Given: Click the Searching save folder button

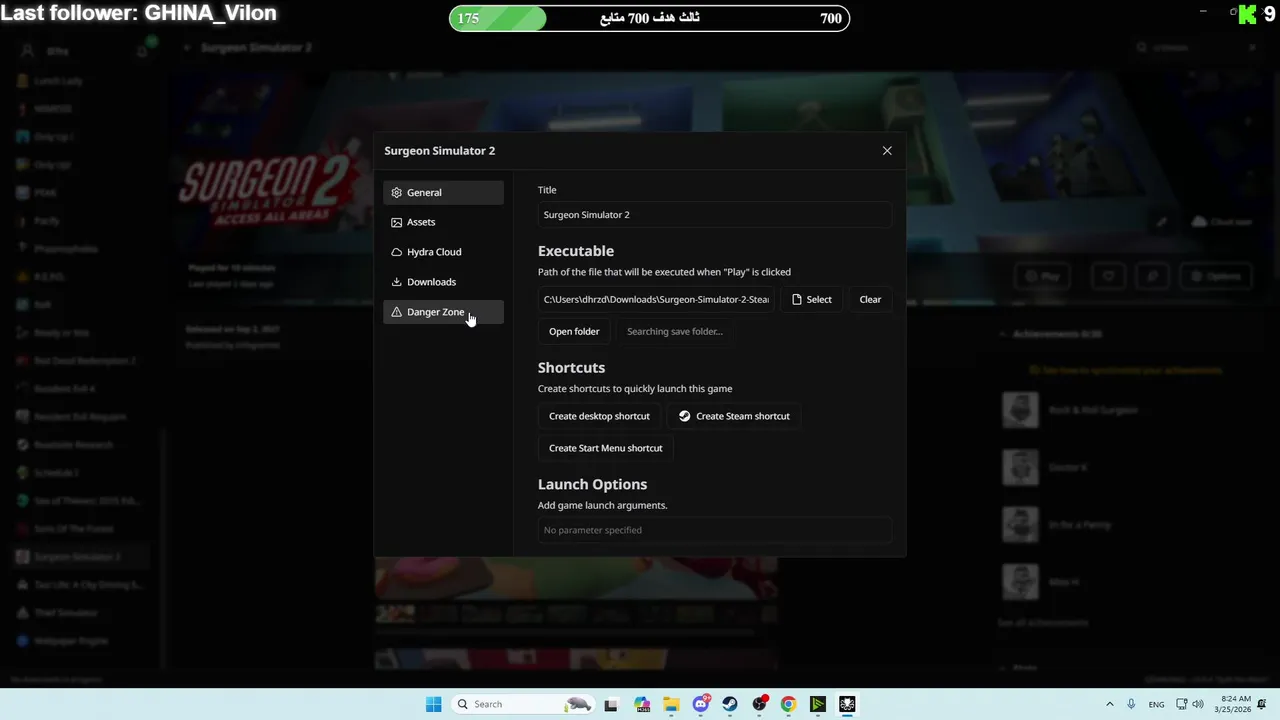Looking at the screenshot, I should (x=675, y=331).
